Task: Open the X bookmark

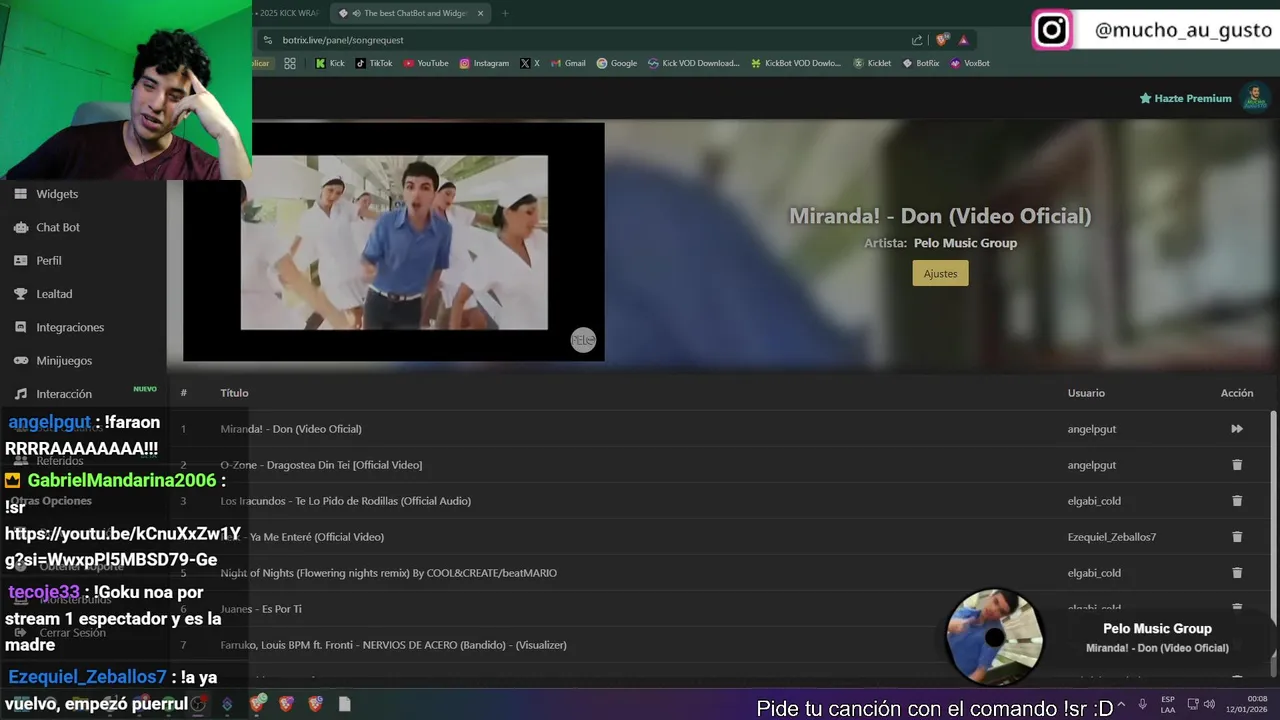Action: (530, 63)
